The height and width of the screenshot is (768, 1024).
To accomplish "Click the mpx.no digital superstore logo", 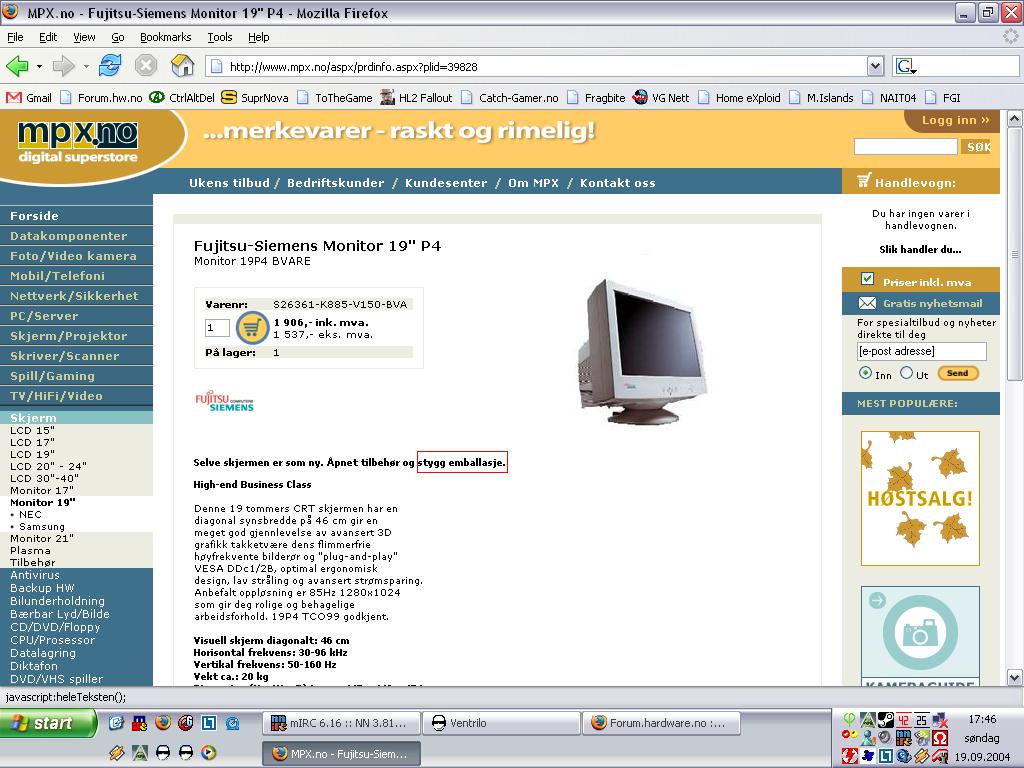I will pyautogui.click(x=78, y=141).
